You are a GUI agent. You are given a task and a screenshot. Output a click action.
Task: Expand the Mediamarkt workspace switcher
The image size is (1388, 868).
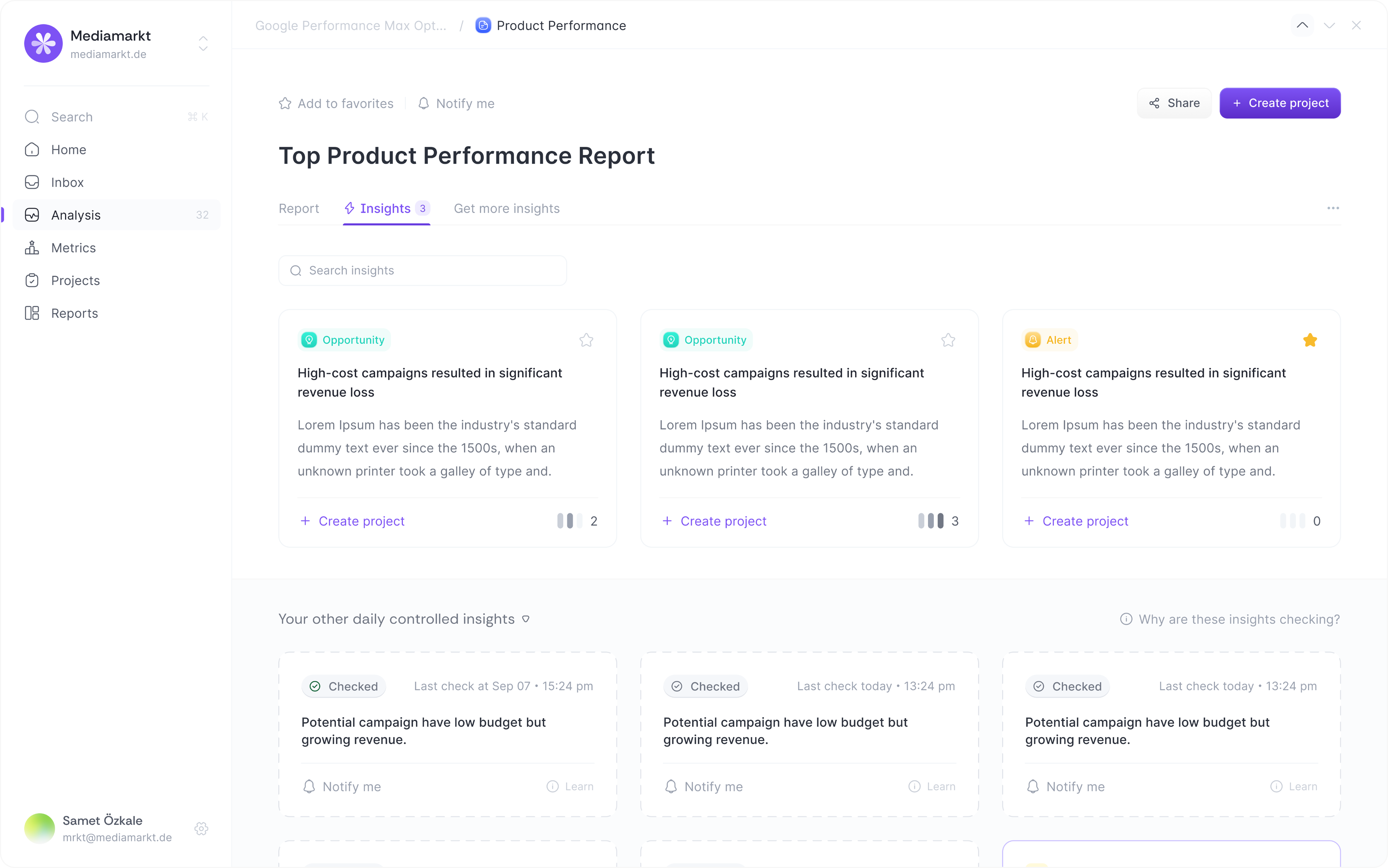tap(203, 44)
